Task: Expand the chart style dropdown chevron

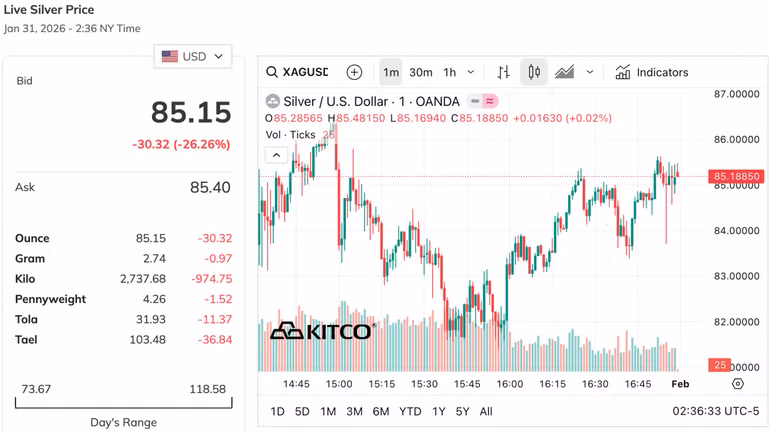Action: click(x=590, y=72)
